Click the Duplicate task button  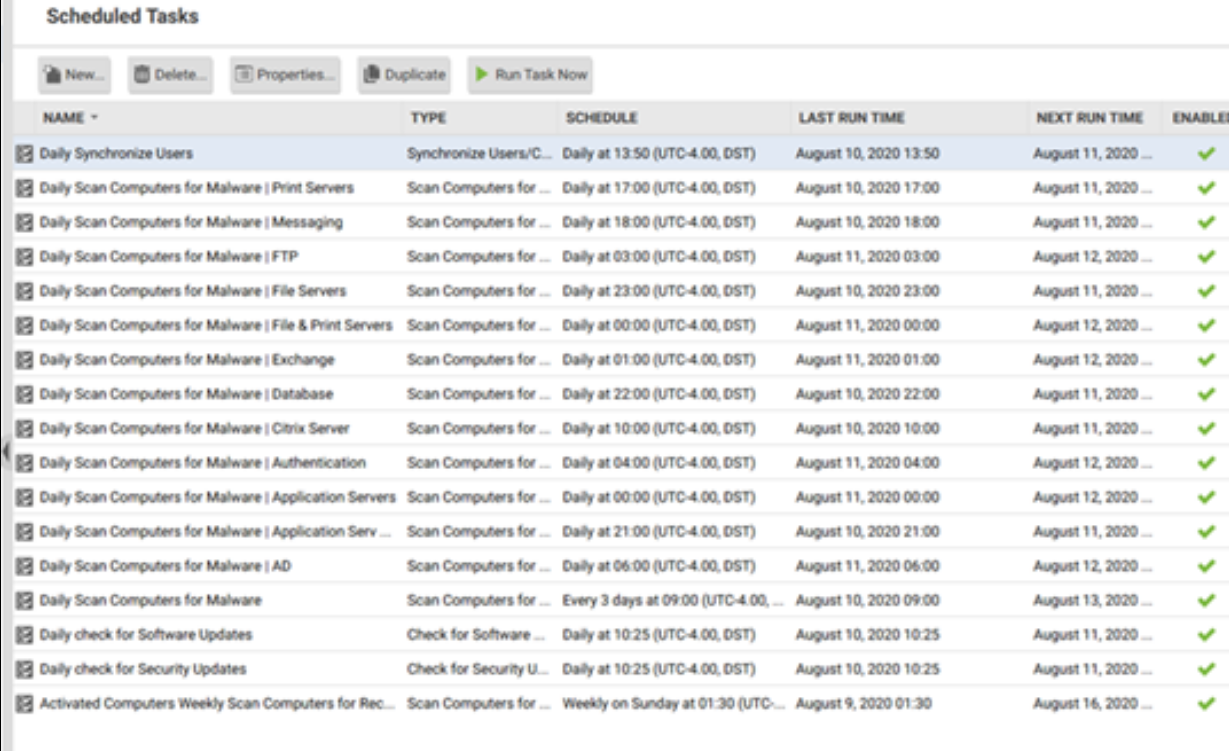404,75
